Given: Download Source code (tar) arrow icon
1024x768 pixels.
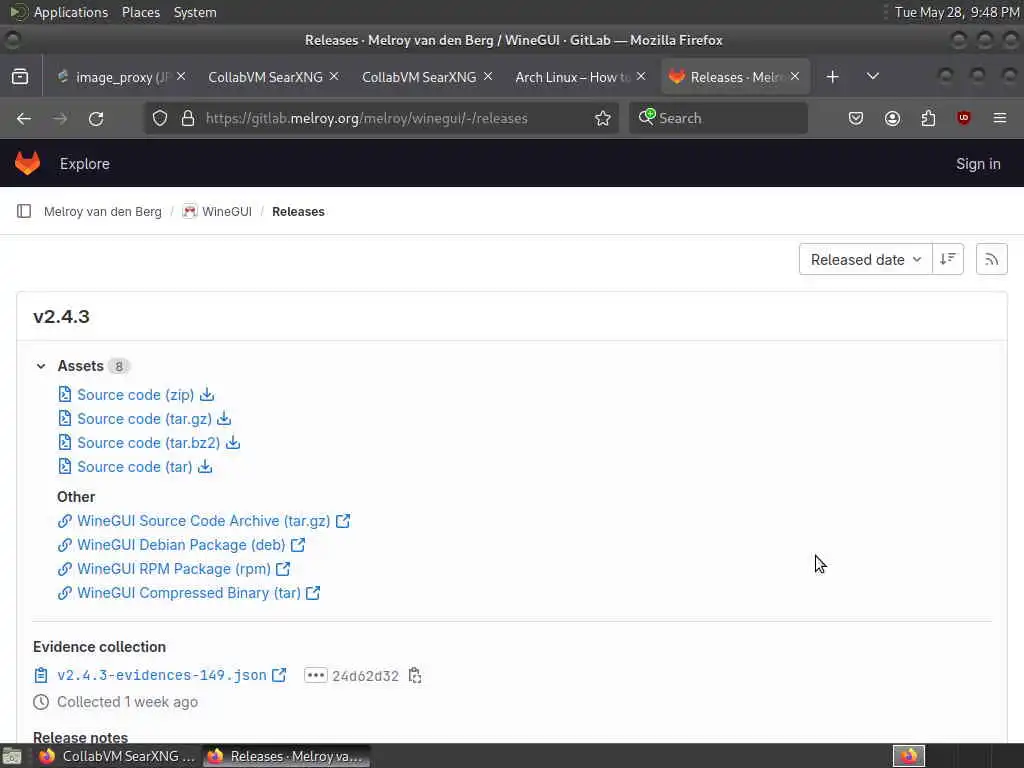Looking at the screenshot, I should (x=205, y=467).
